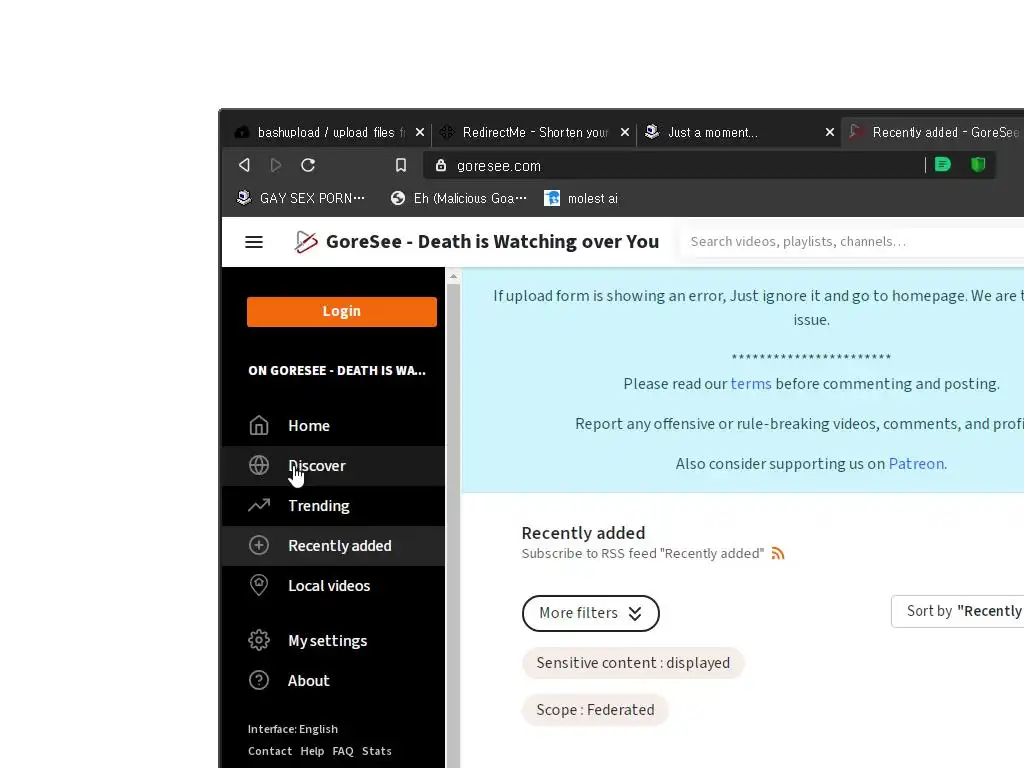Click the GoreSee site title text
Viewport: 1024px width, 768px height.
pos(492,242)
